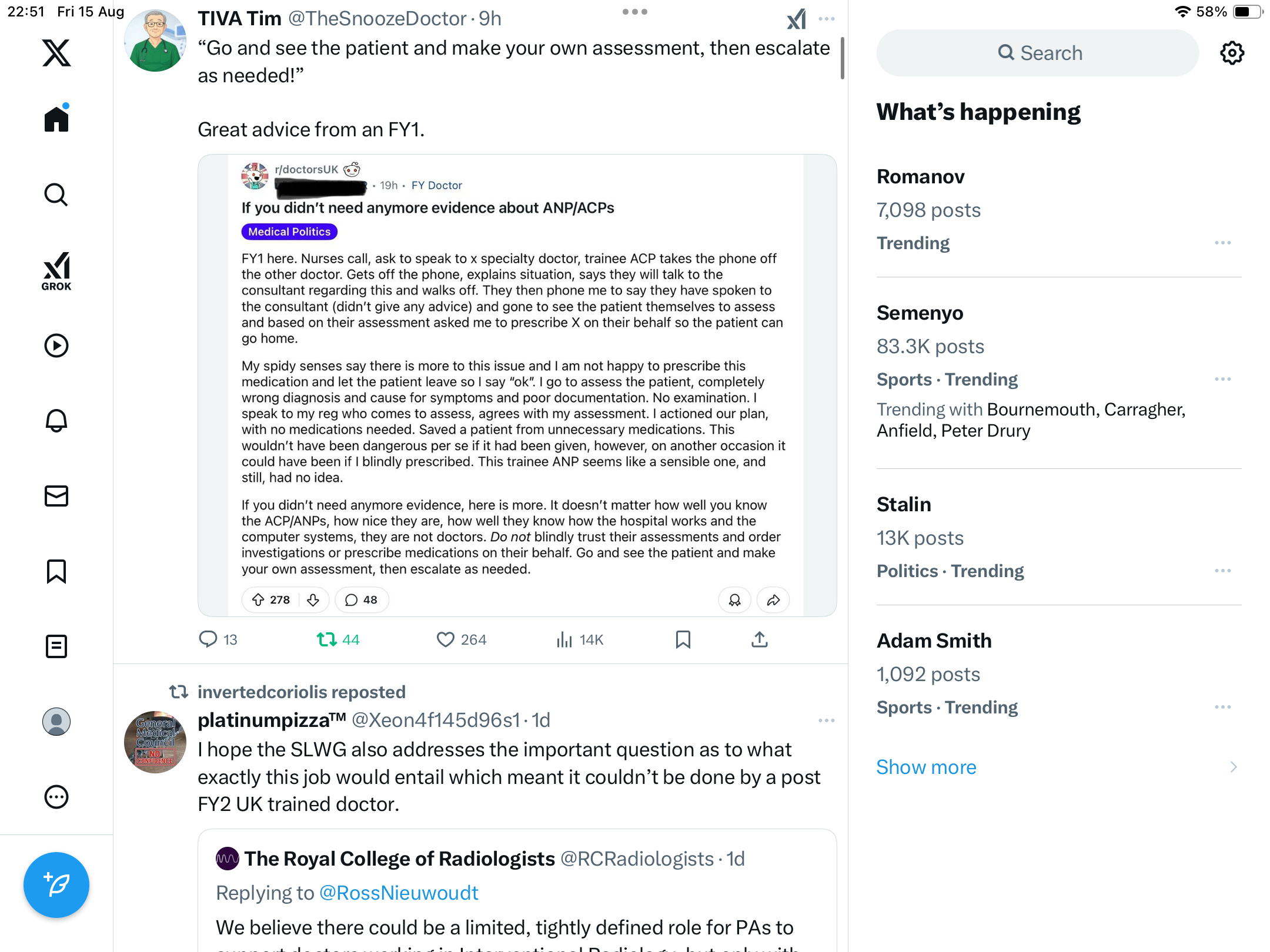Open the Lists page in sidebar
The height and width of the screenshot is (952, 1270).
click(x=56, y=646)
